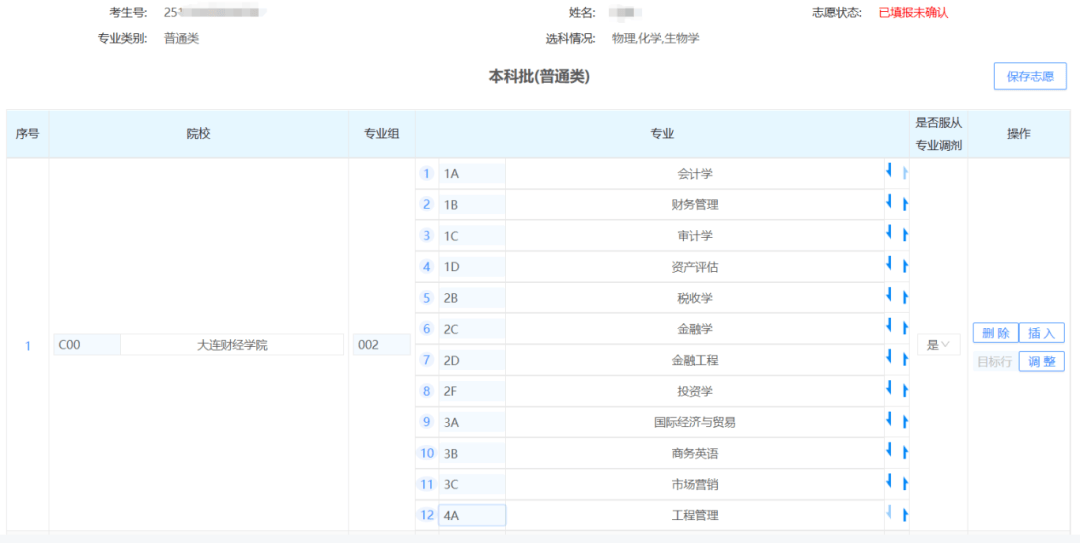Click the 会计学 major name cell
The height and width of the screenshot is (543, 1080).
(695, 174)
